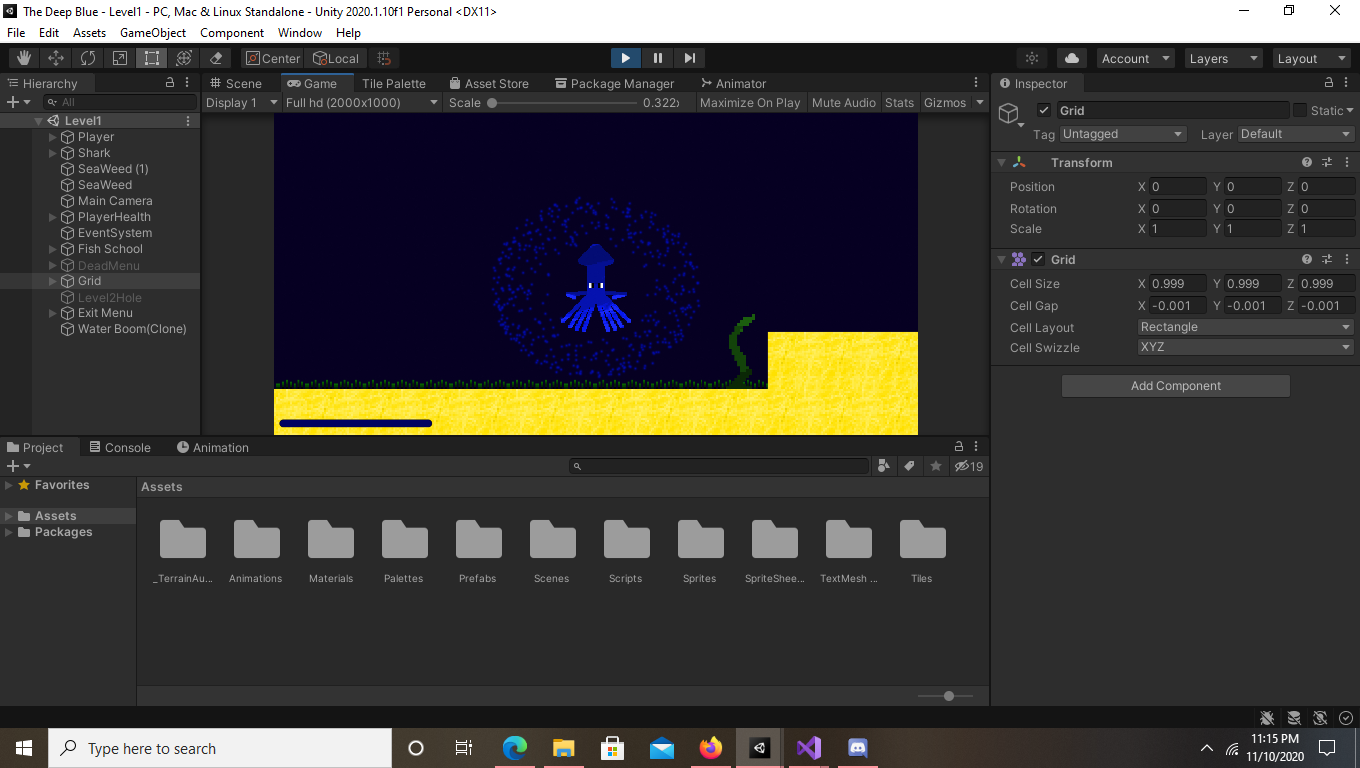Image resolution: width=1360 pixels, height=768 pixels.
Task: Switch to the Animator tab
Action: (x=733, y=83)
